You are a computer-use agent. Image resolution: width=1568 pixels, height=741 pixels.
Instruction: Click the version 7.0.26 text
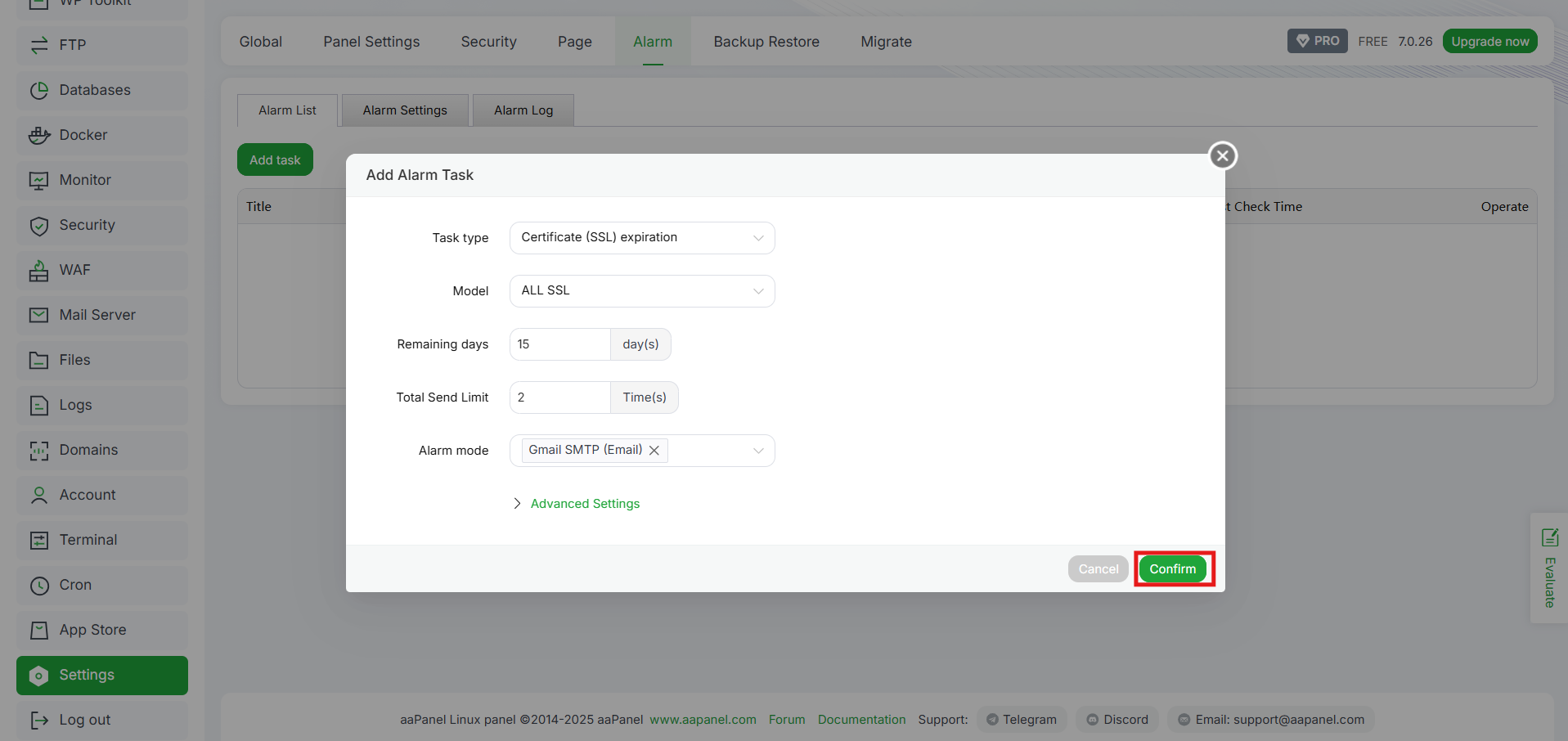(1415, 41)
